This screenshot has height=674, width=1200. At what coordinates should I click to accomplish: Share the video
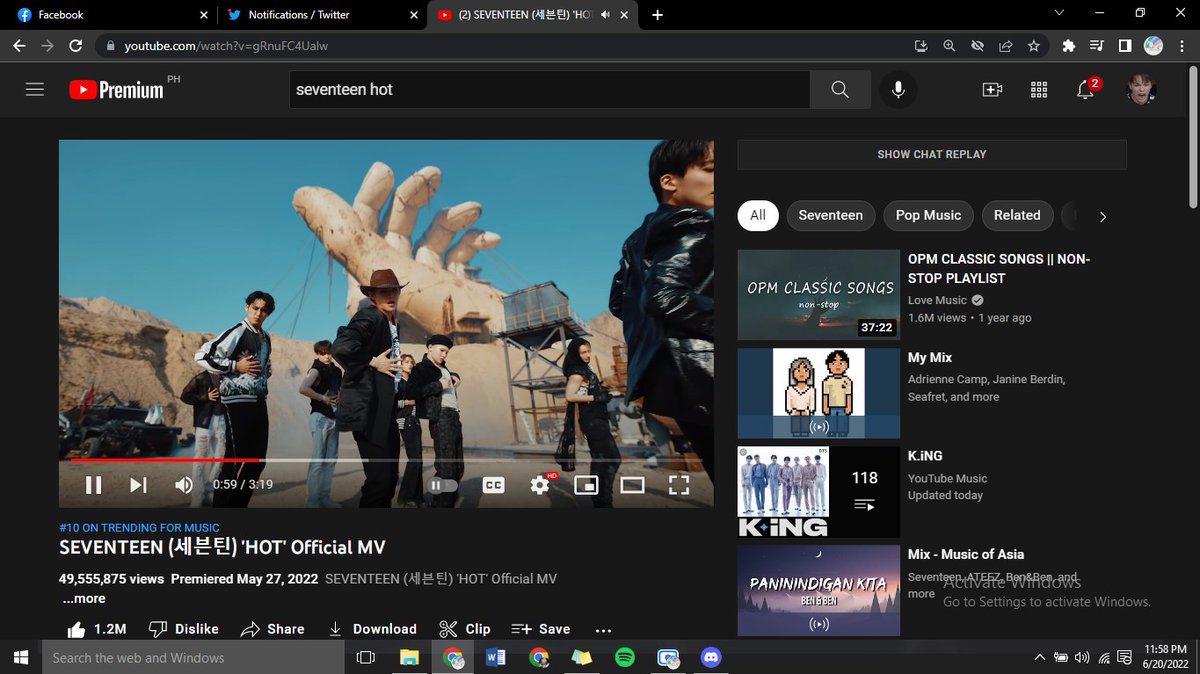(x=272, y=629)
